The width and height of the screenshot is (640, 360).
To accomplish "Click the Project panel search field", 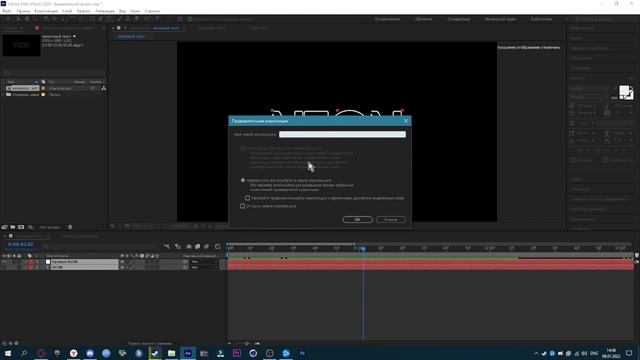I will [x=54, y=73].
